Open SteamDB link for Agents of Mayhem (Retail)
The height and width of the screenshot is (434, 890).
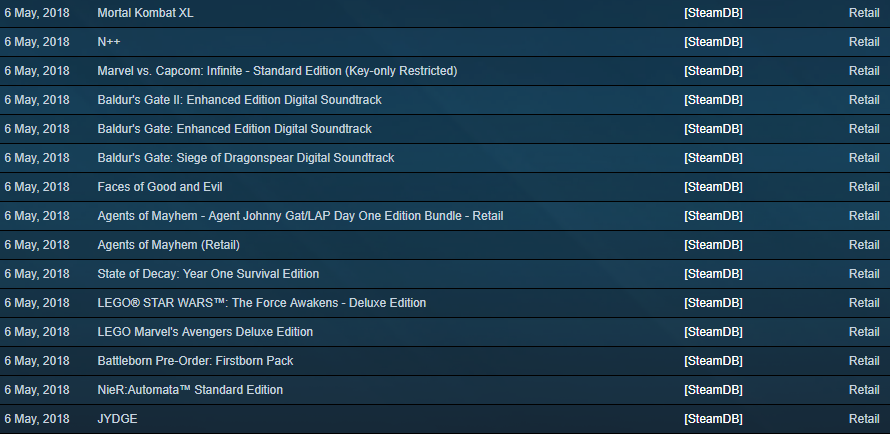713,245
